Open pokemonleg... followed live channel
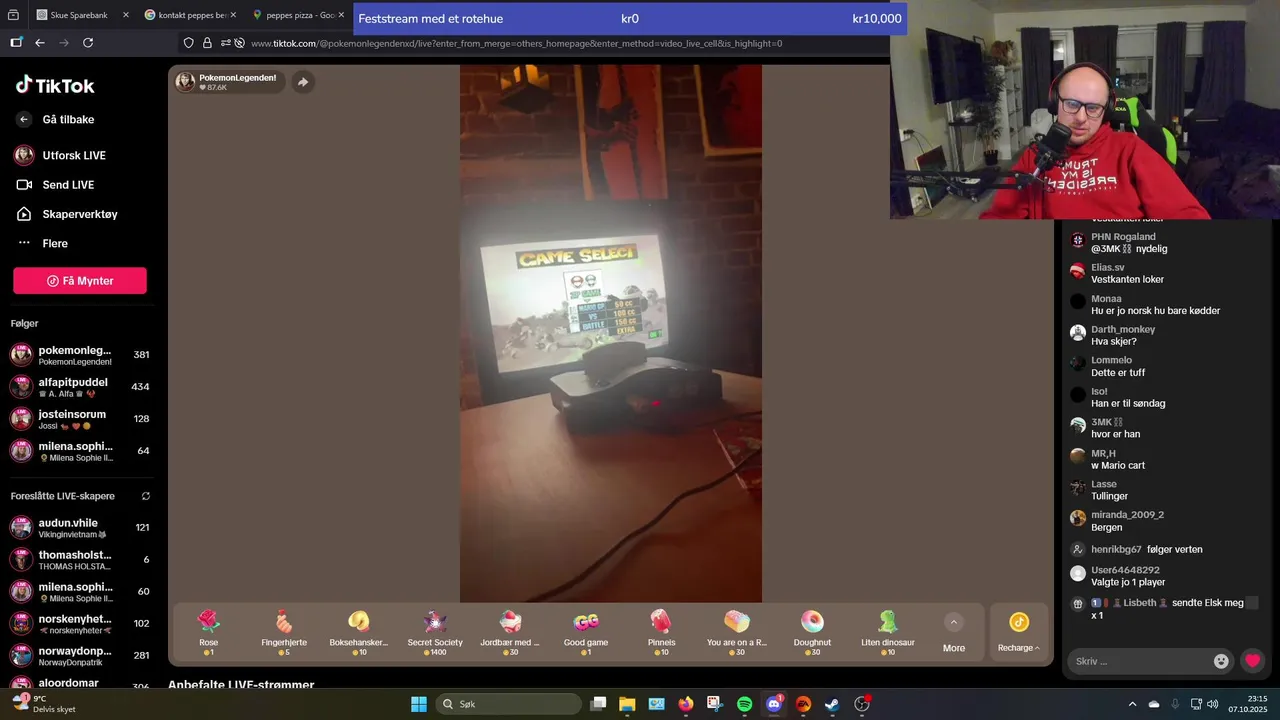1280x720 pixels. [80, 355]
